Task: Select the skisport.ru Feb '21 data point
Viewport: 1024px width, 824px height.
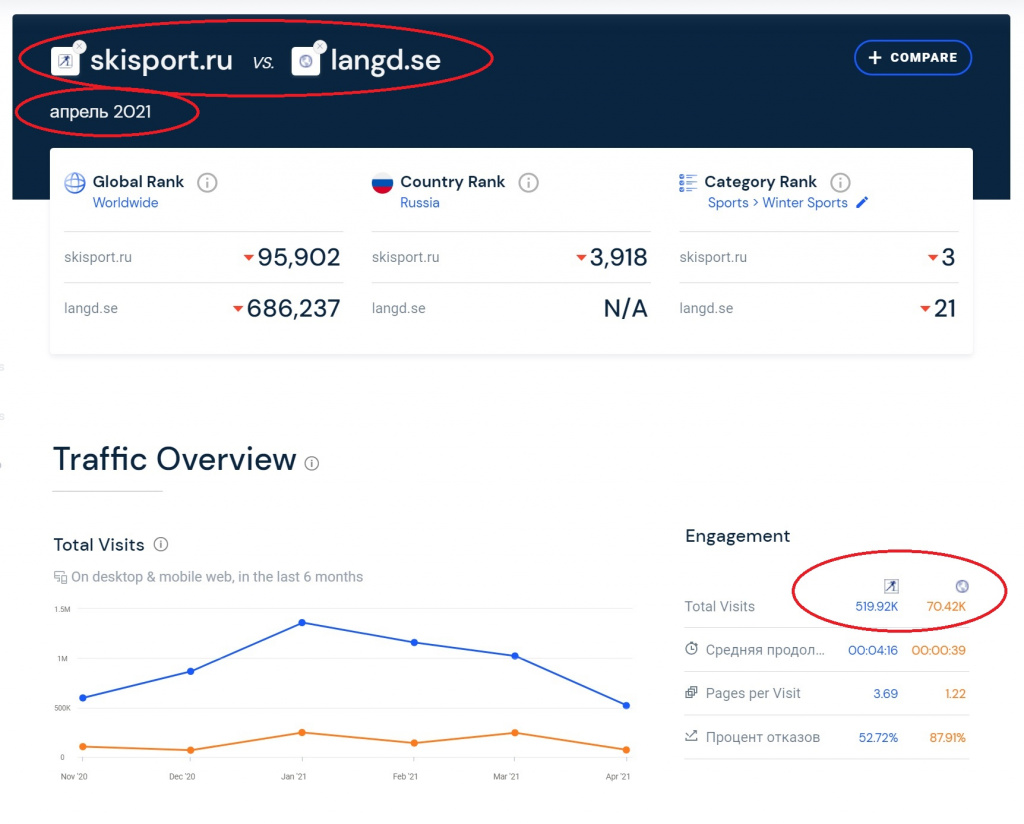Action: pyautogui.click(x=414, y=642)
